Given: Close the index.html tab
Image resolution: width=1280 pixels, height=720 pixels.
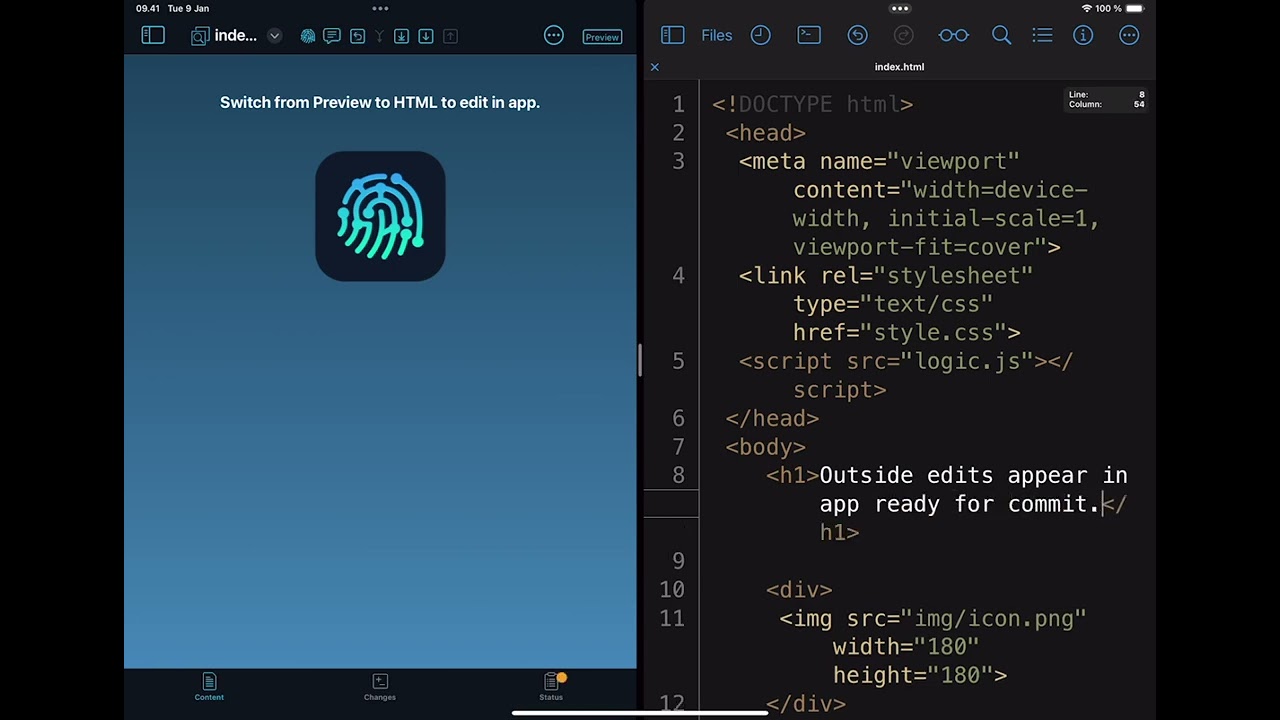Looking at the screenshot, I should (x=655, y=67).
